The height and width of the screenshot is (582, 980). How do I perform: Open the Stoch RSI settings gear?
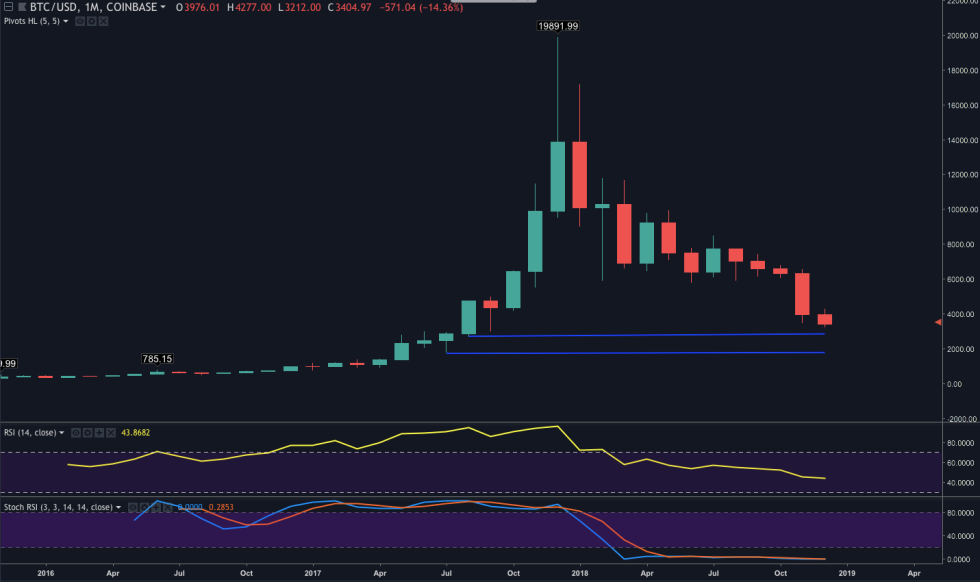click(146, 507)
